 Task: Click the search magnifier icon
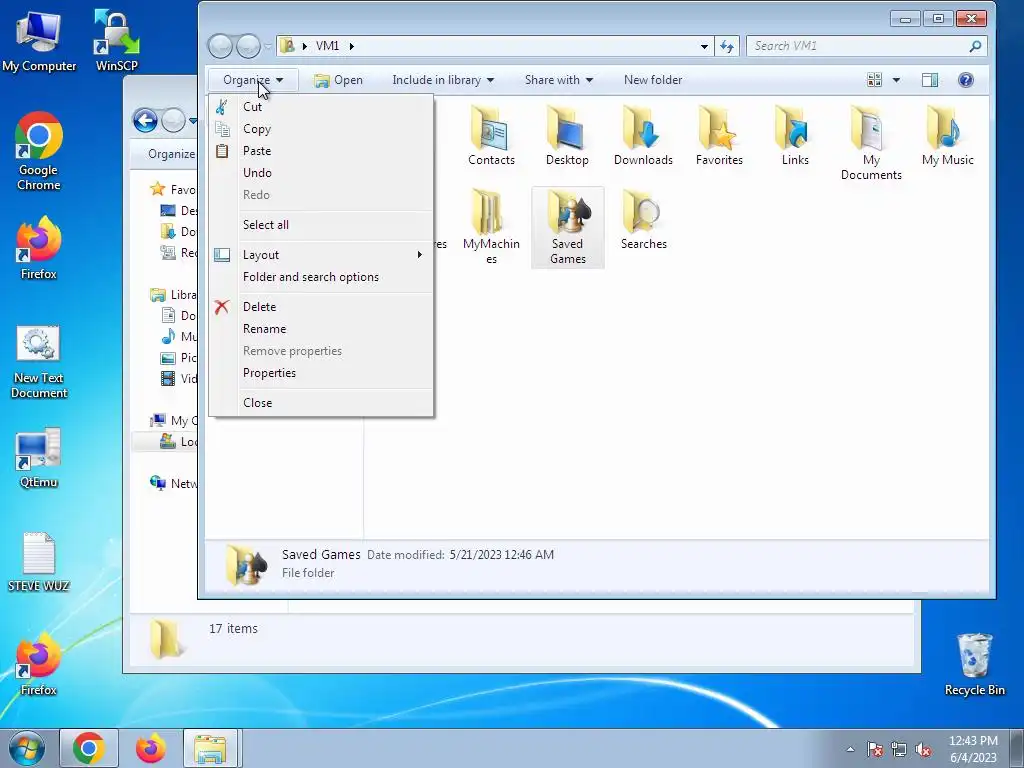[x=975, y=46]
